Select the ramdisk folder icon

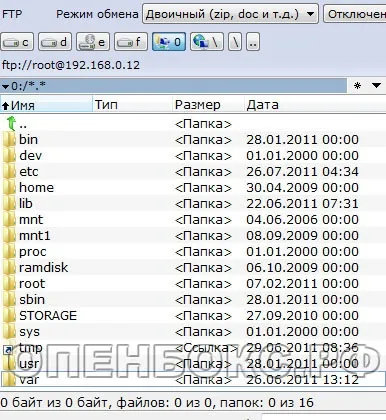click(x=10, y=268)
